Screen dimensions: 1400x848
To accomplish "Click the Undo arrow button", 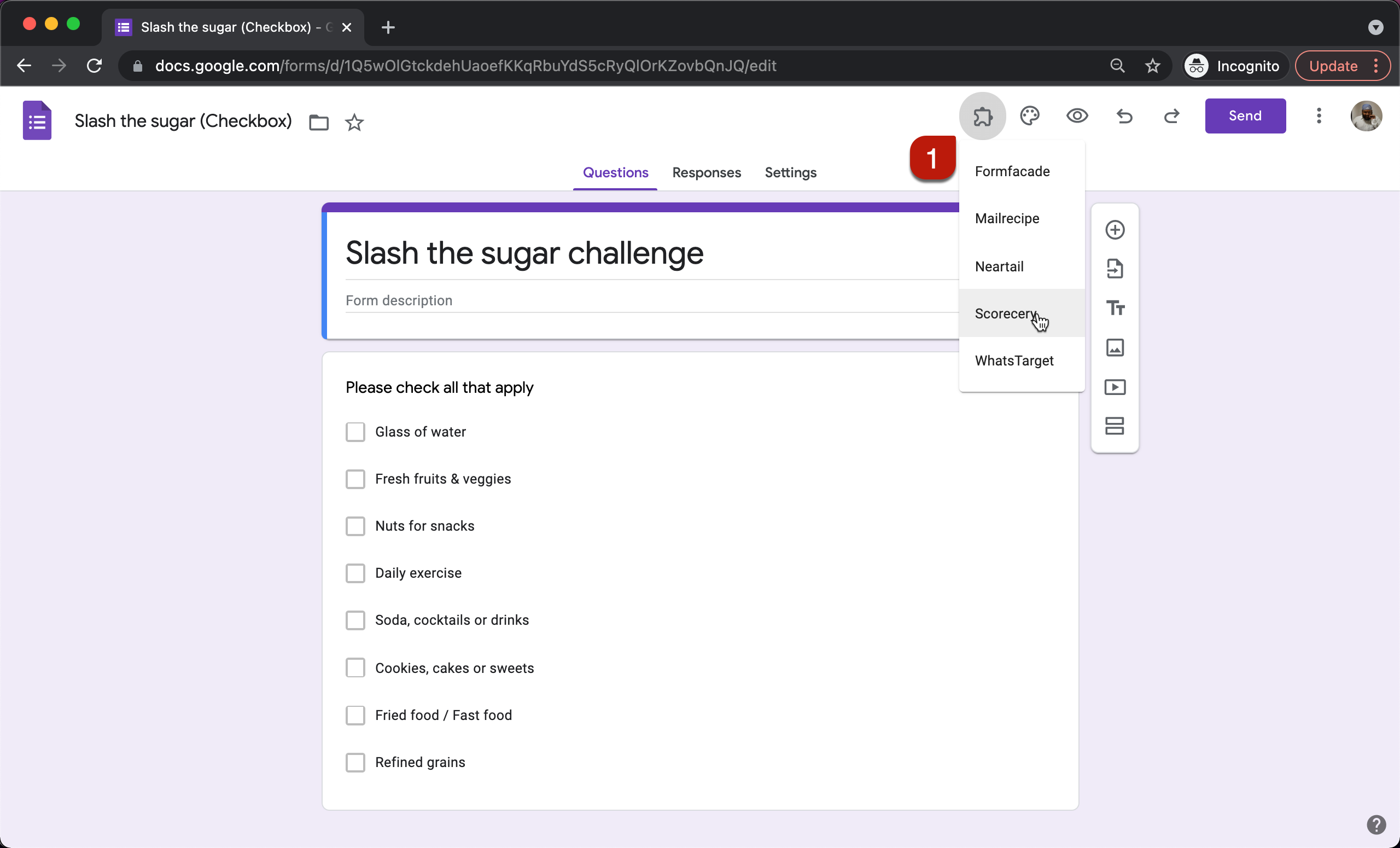I will [1124, 116].
